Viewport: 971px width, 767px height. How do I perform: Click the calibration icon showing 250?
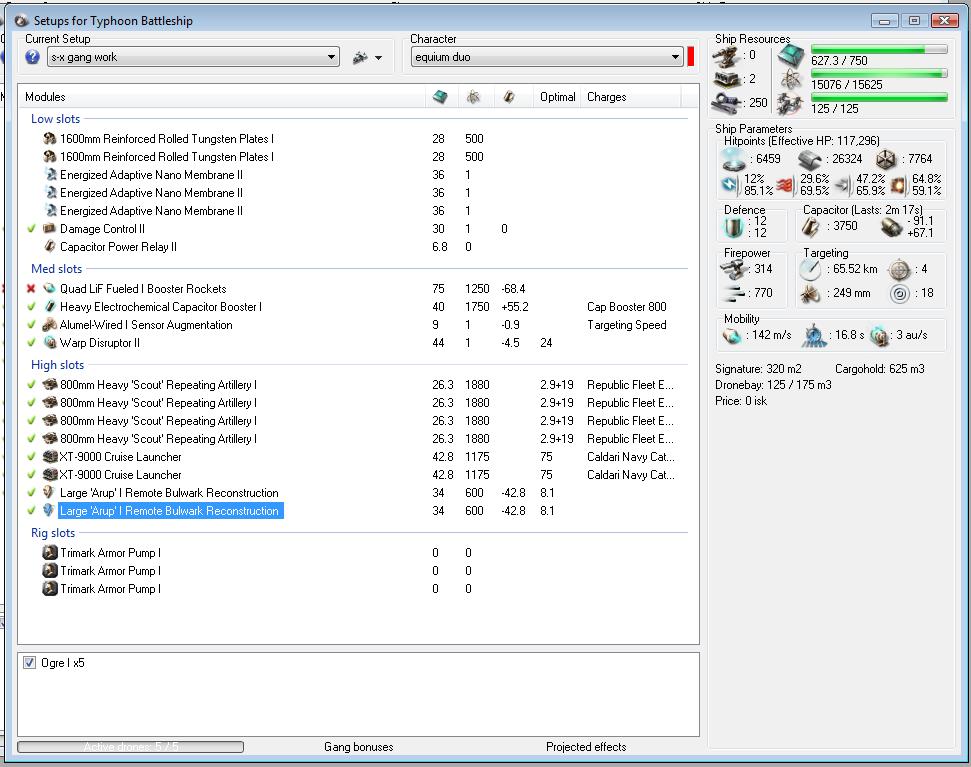(726, 102)
